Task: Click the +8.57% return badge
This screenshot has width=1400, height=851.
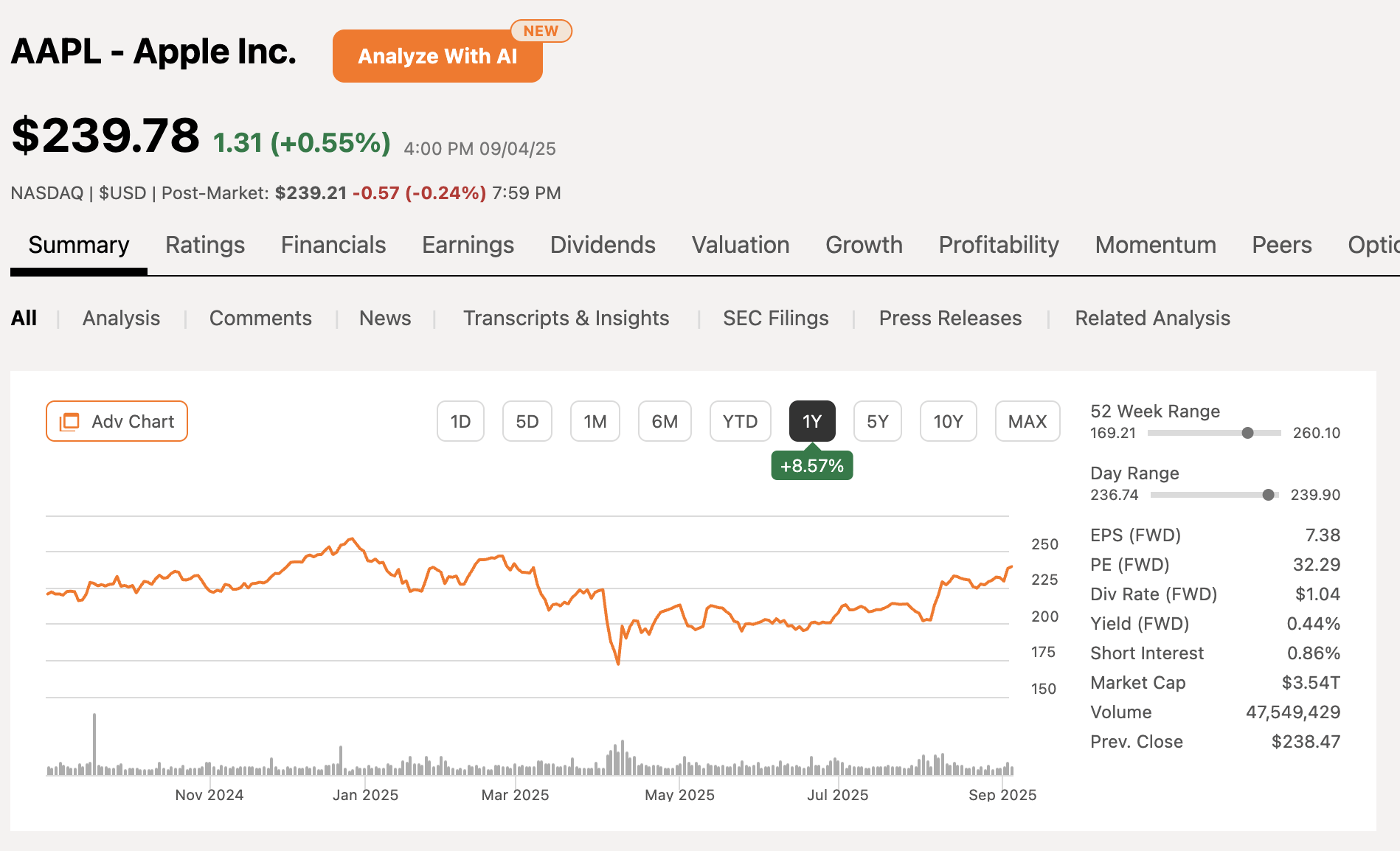Action: click(x=811, y=466)
